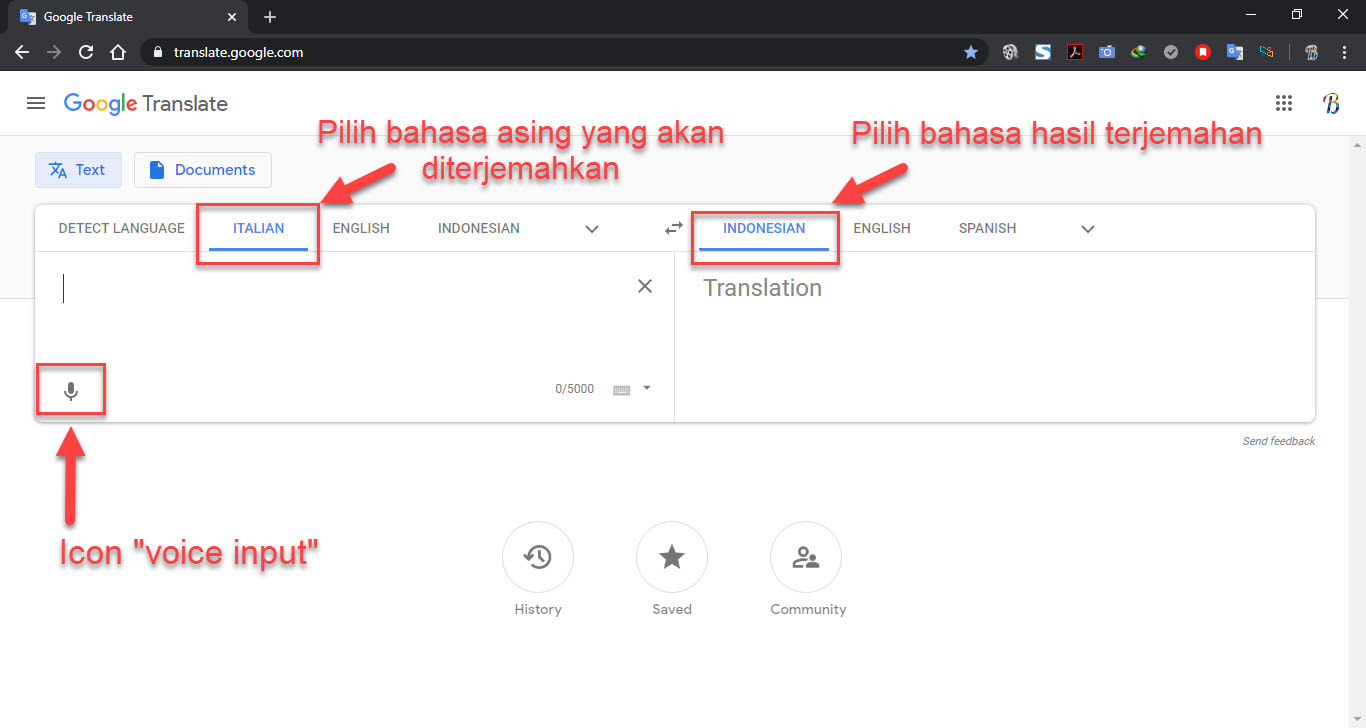Reload the page
Viewport: 1366px width, 728px height.
pyautogui.click(x=86, y=52)
